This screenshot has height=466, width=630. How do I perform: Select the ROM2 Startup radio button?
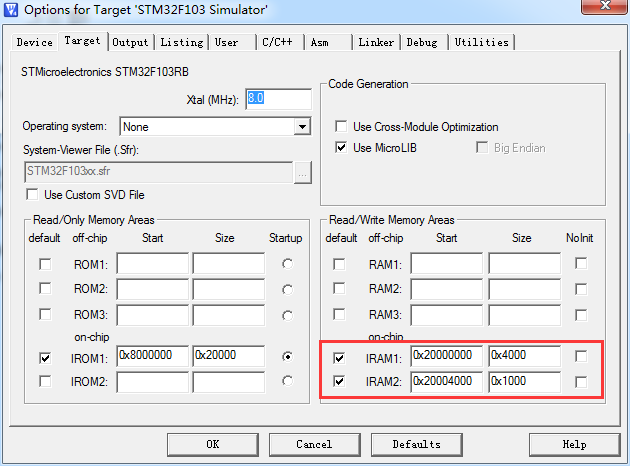tap(287, 290)
